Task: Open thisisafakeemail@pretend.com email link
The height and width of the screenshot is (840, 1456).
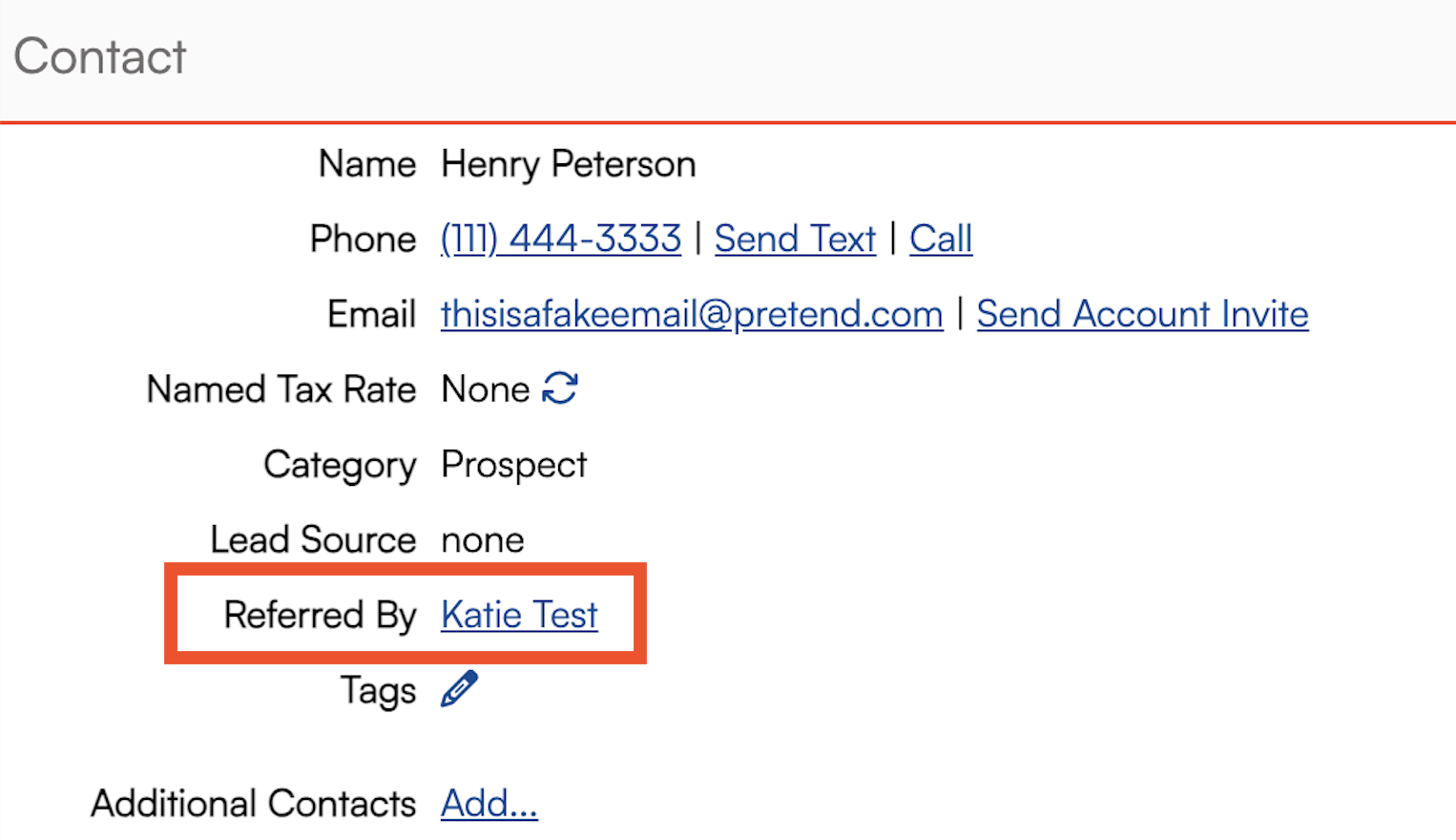Action: 692,314
